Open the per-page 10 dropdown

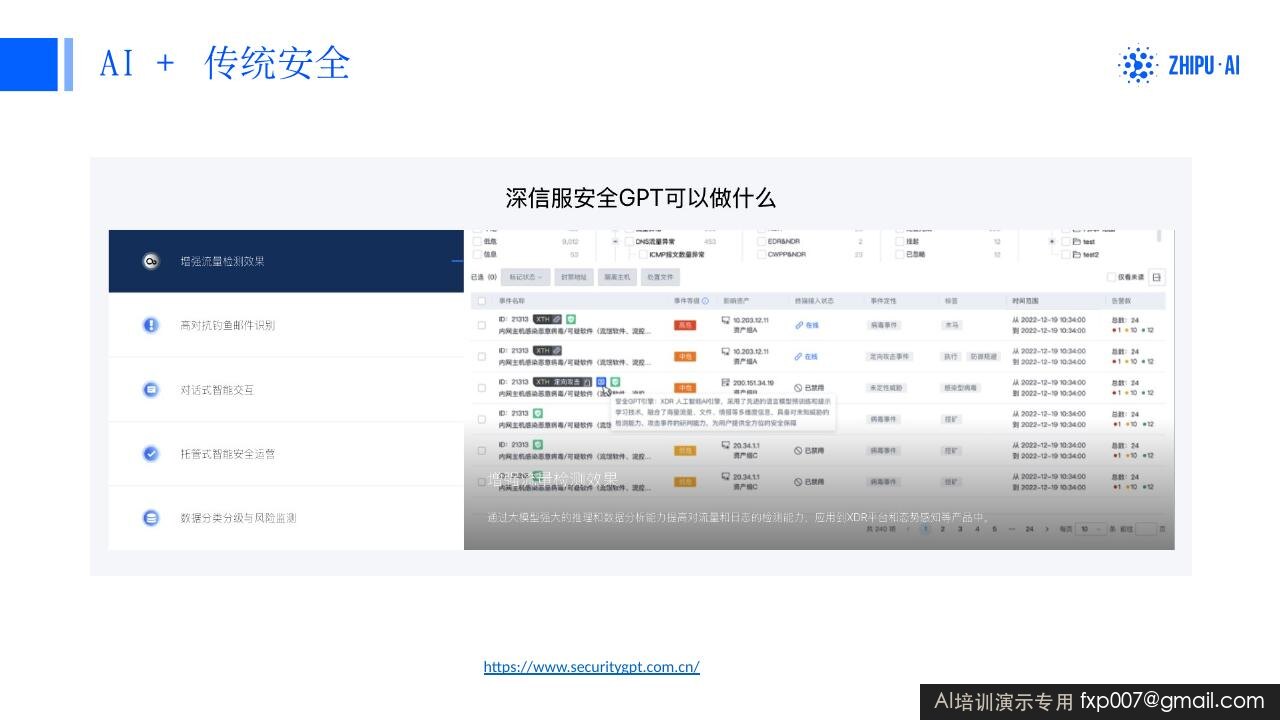tap(1090, 528)
